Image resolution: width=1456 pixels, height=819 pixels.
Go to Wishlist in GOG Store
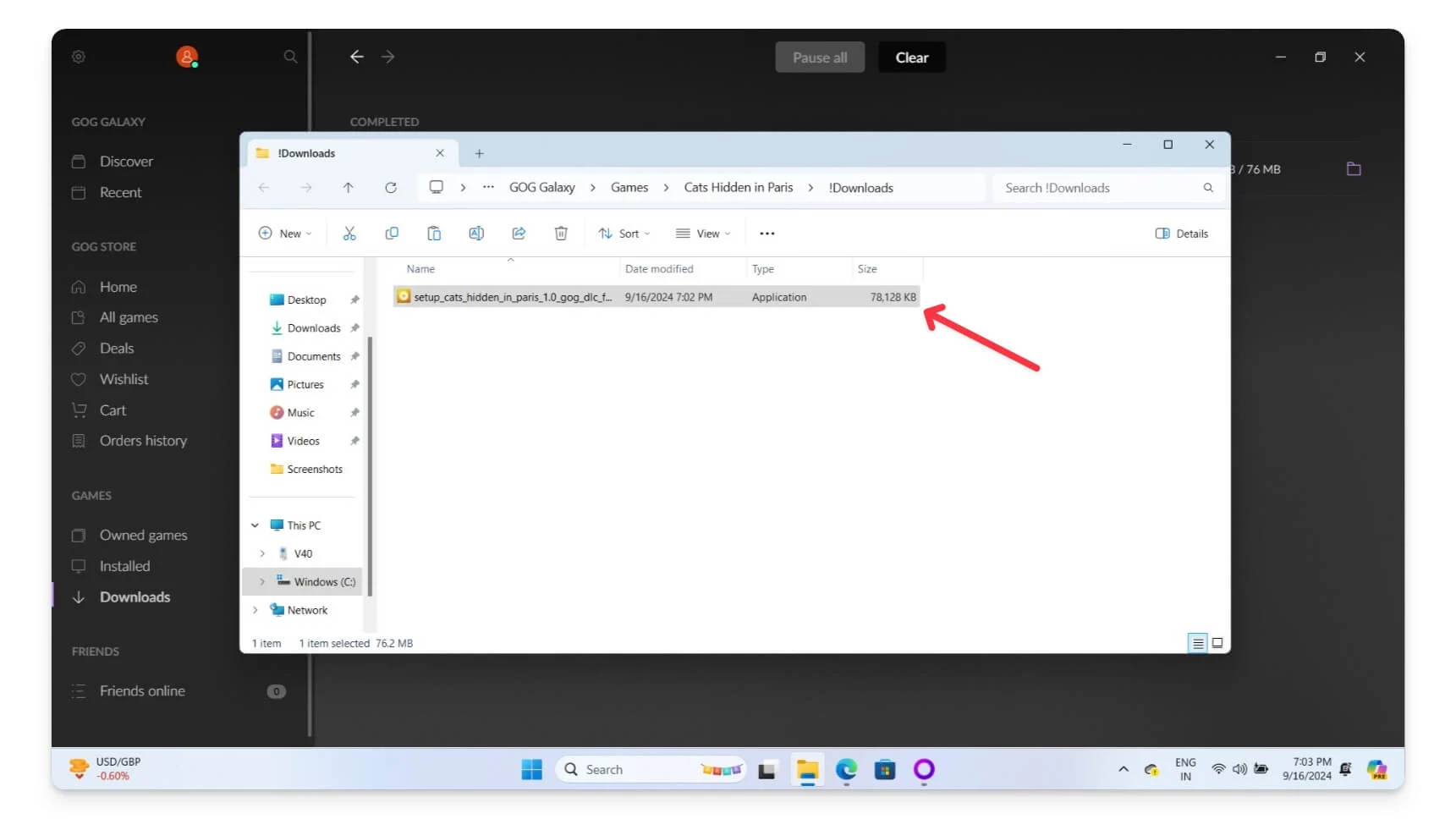124,379
